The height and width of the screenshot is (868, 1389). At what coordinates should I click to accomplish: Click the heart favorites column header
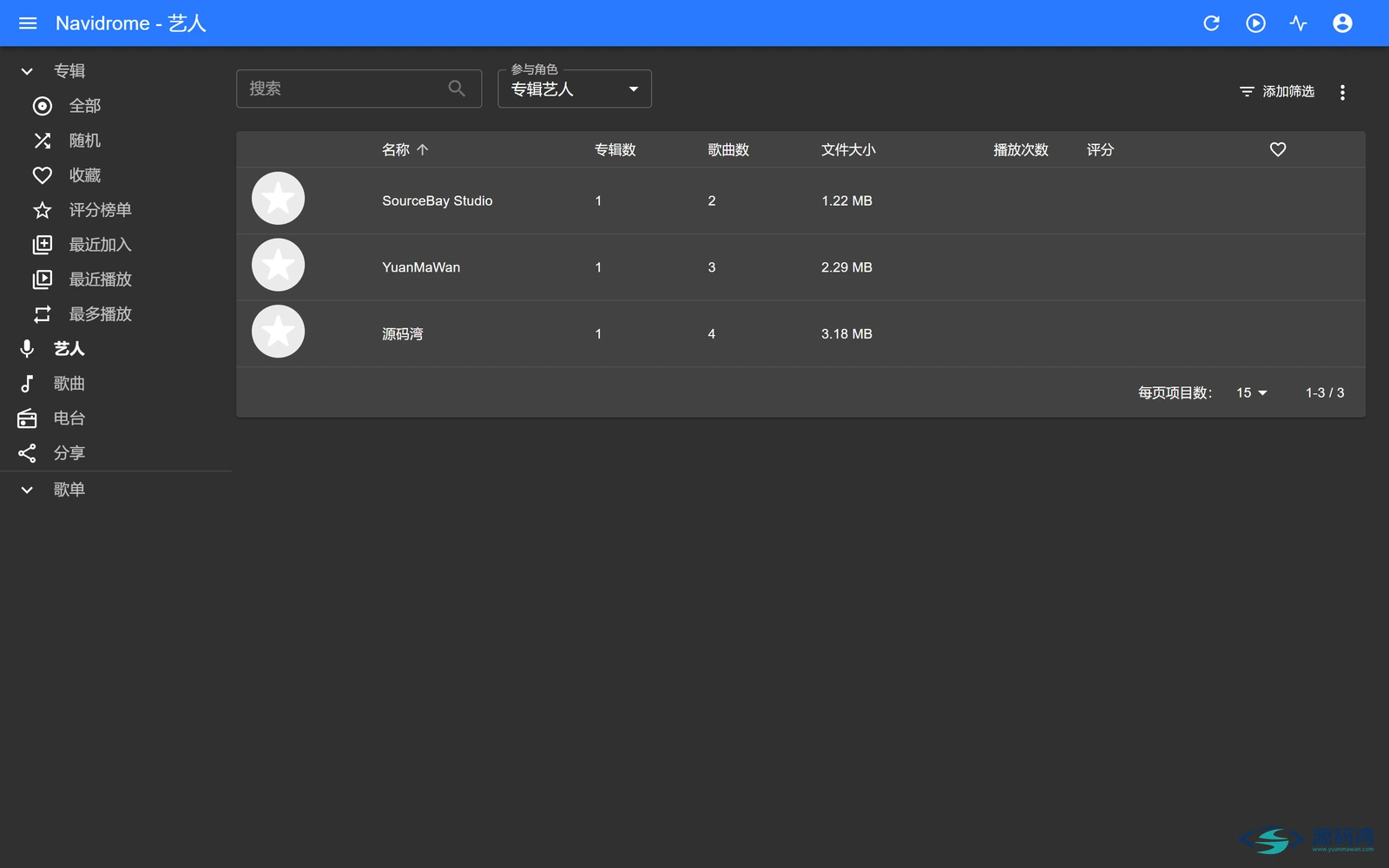tap(1278, 149)
